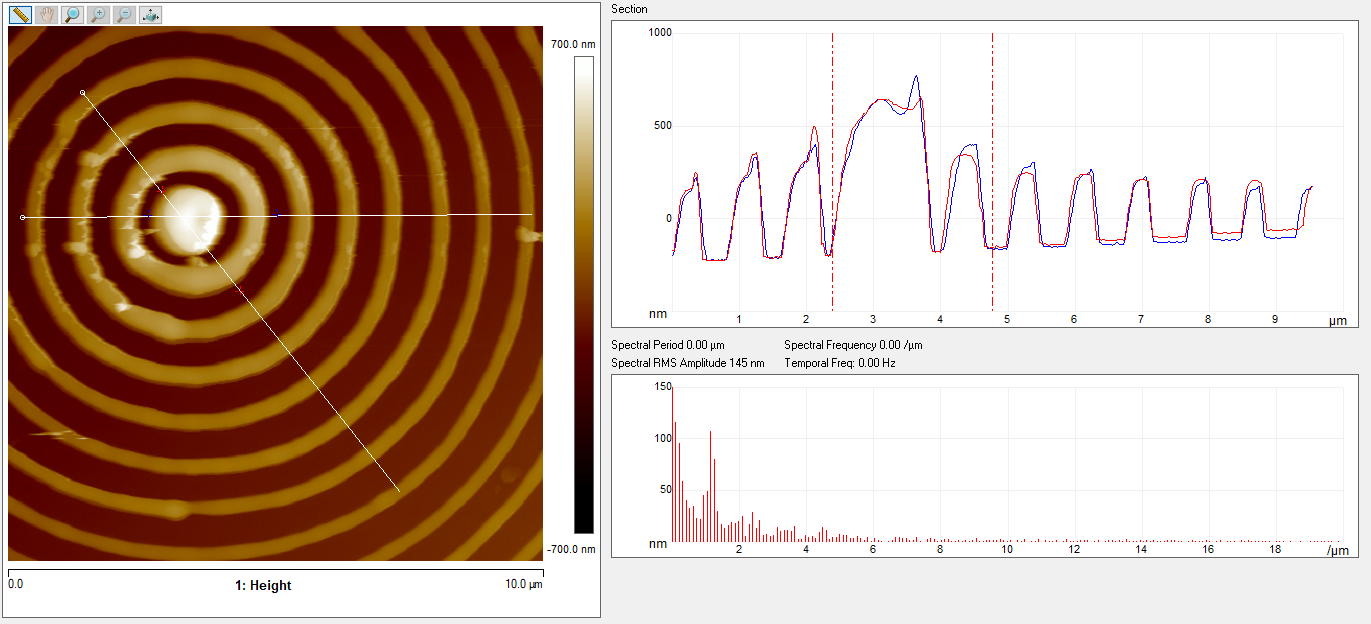Viewport: 1371px width, 624px height.
Task: Choose the magnifier zoom tool
Action: (72, 15)
